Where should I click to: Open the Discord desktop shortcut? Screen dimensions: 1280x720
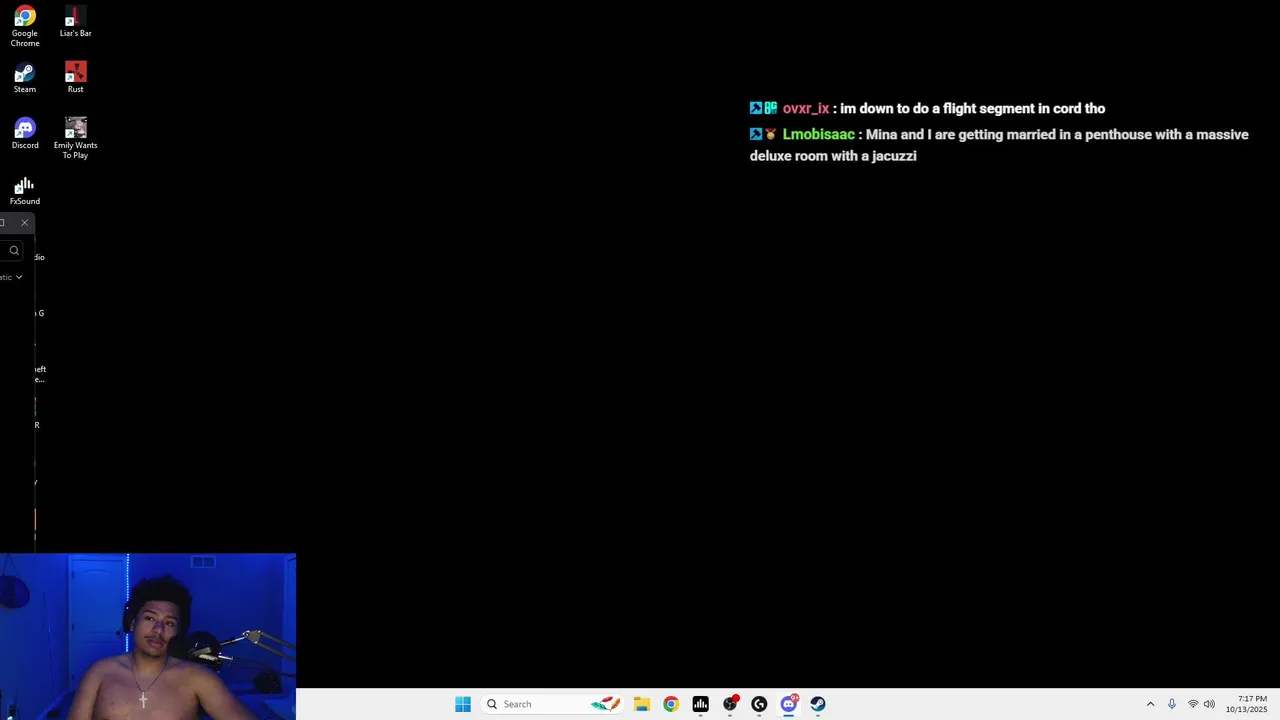click(x=25, y=134)
